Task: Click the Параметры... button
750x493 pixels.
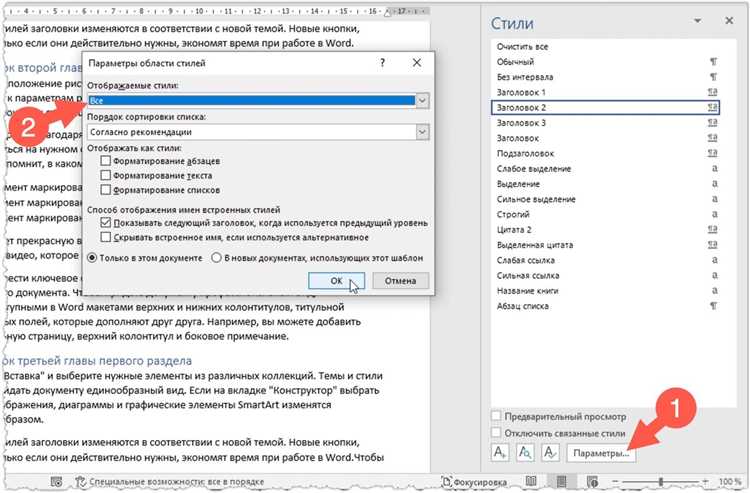Action: click(601, 453)
